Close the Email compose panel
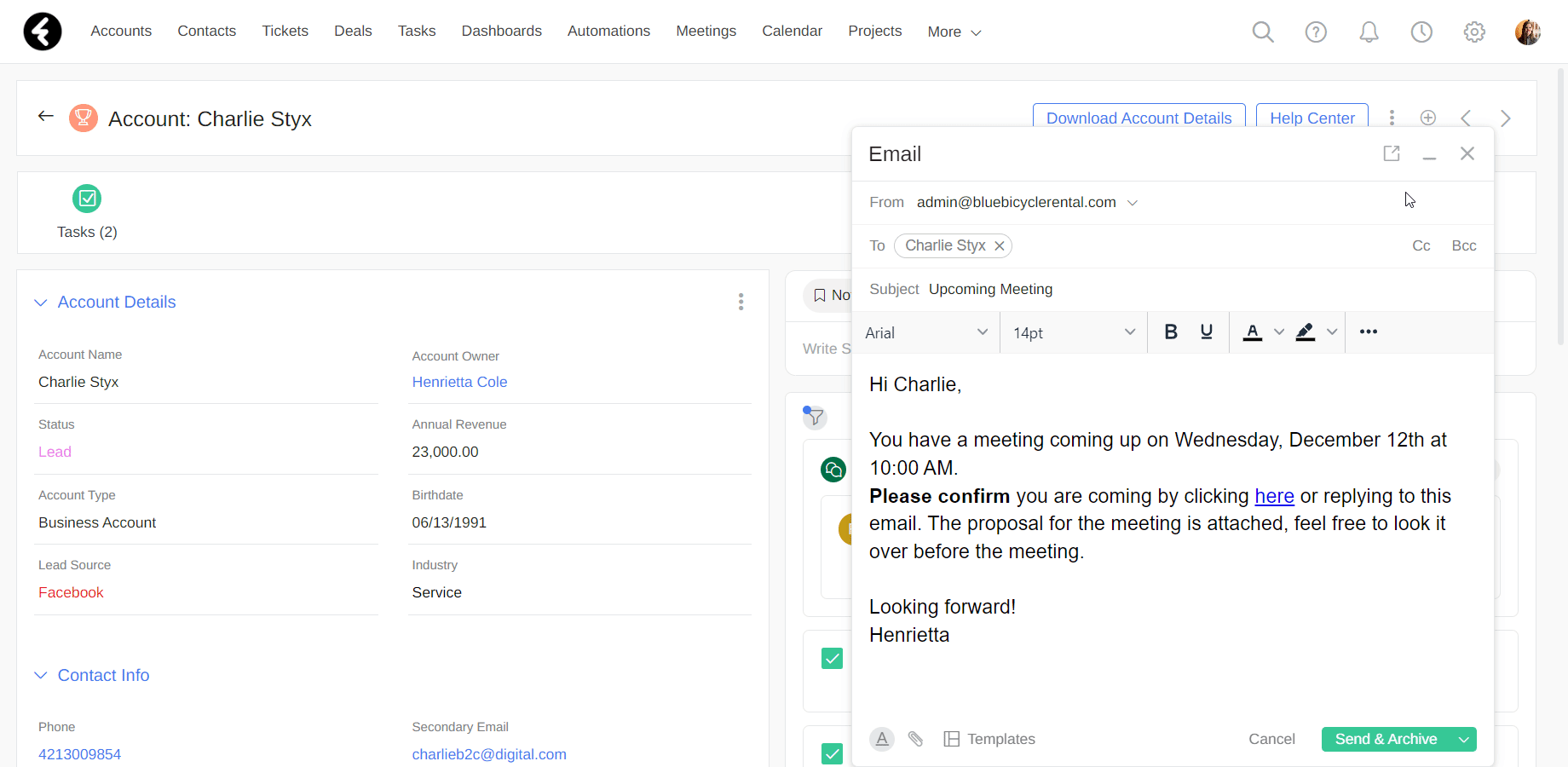The height and width of the screenshot is (767, 1568). (x=1467, y=153)
